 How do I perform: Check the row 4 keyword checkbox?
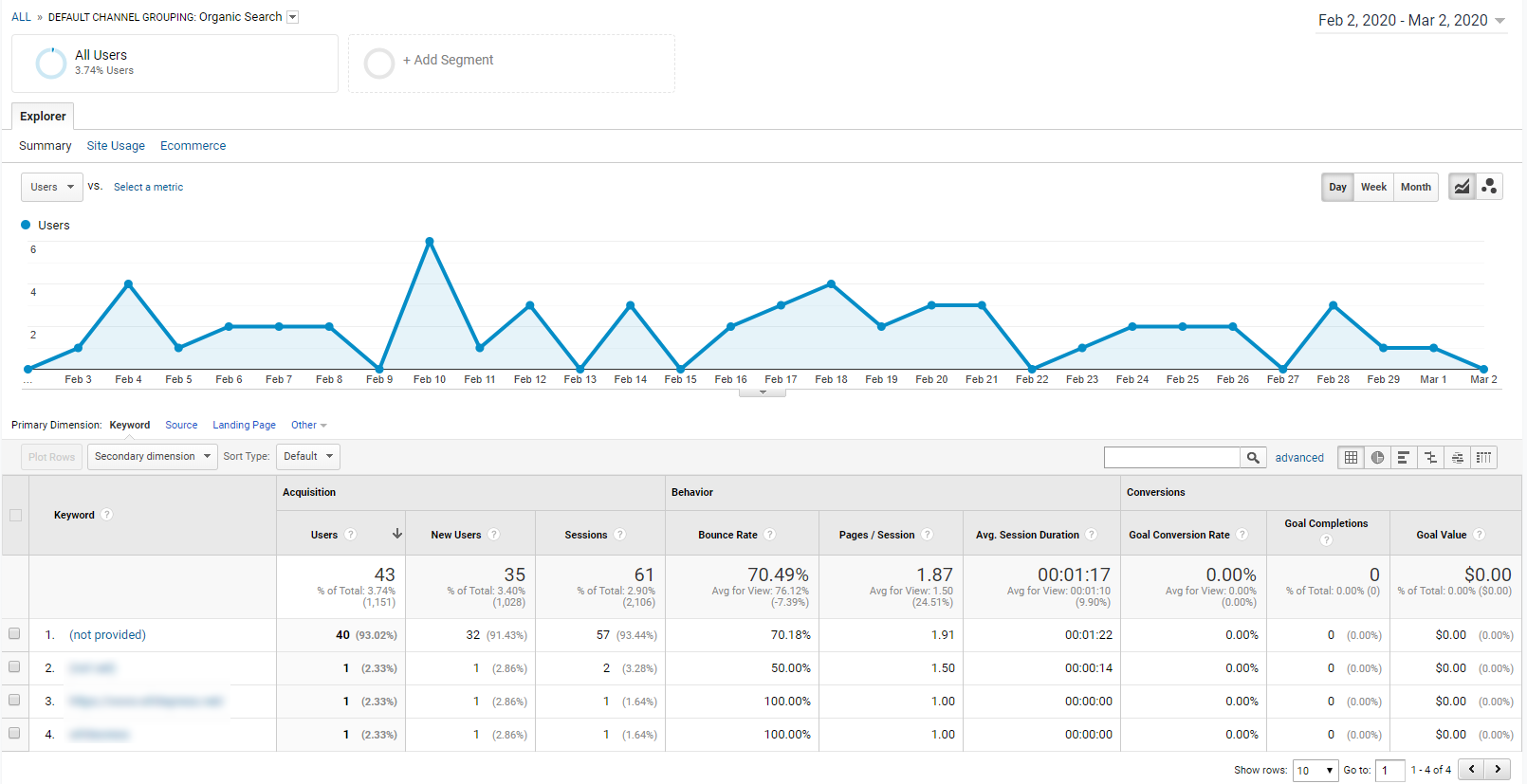coord(14,733)
